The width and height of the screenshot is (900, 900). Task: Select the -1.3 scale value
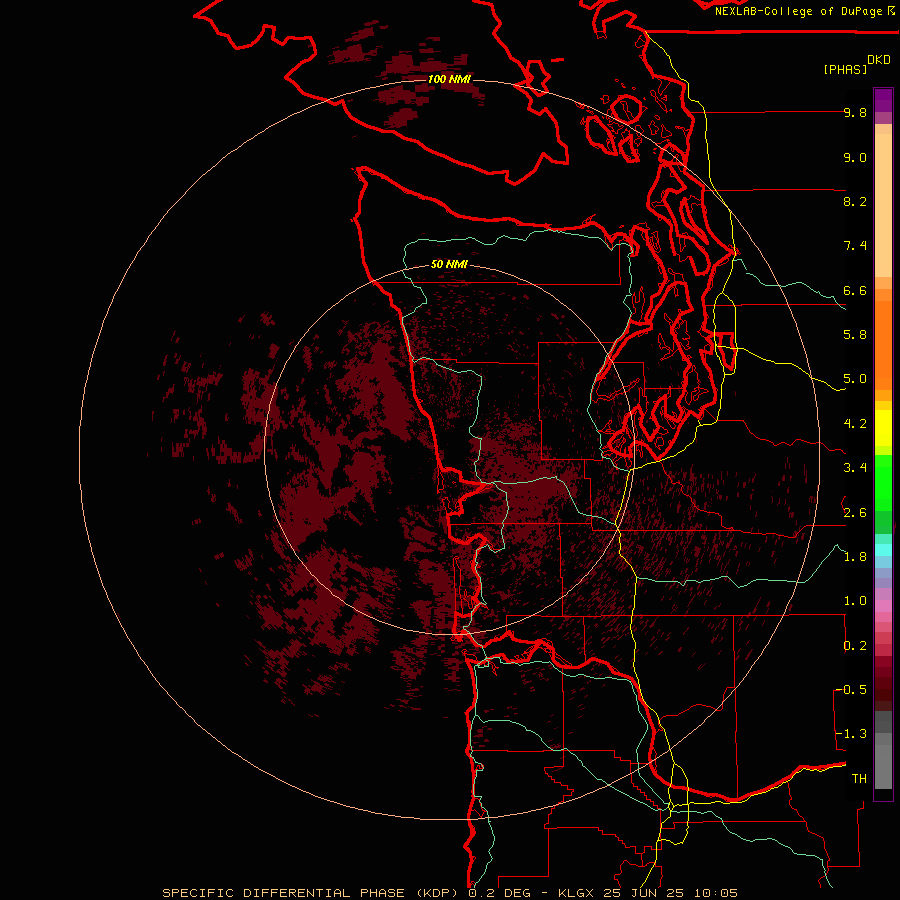(x=852, y=734)
